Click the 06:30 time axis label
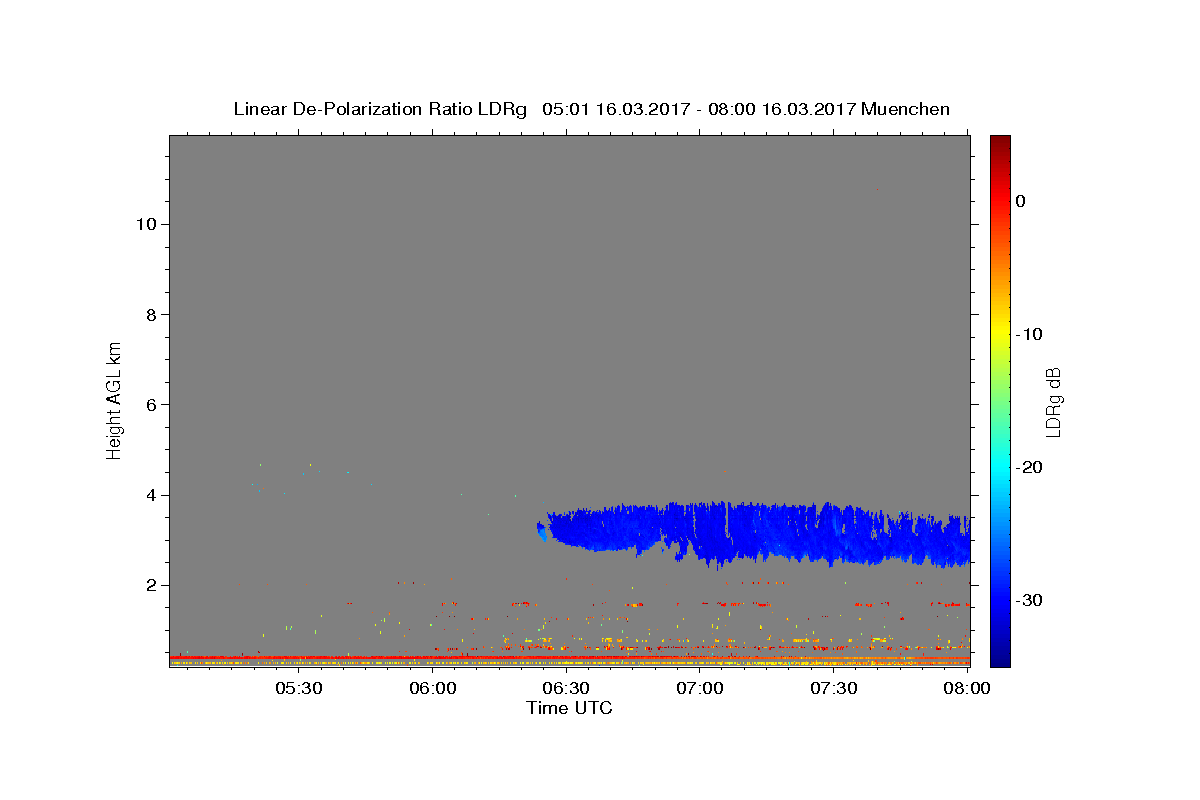Viewport: 1200px width, 800px height. point(566,688)
